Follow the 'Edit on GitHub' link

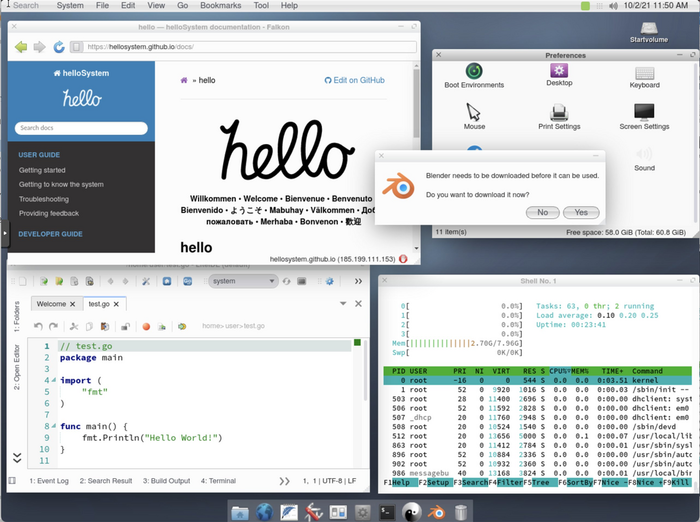click(356, 80)
